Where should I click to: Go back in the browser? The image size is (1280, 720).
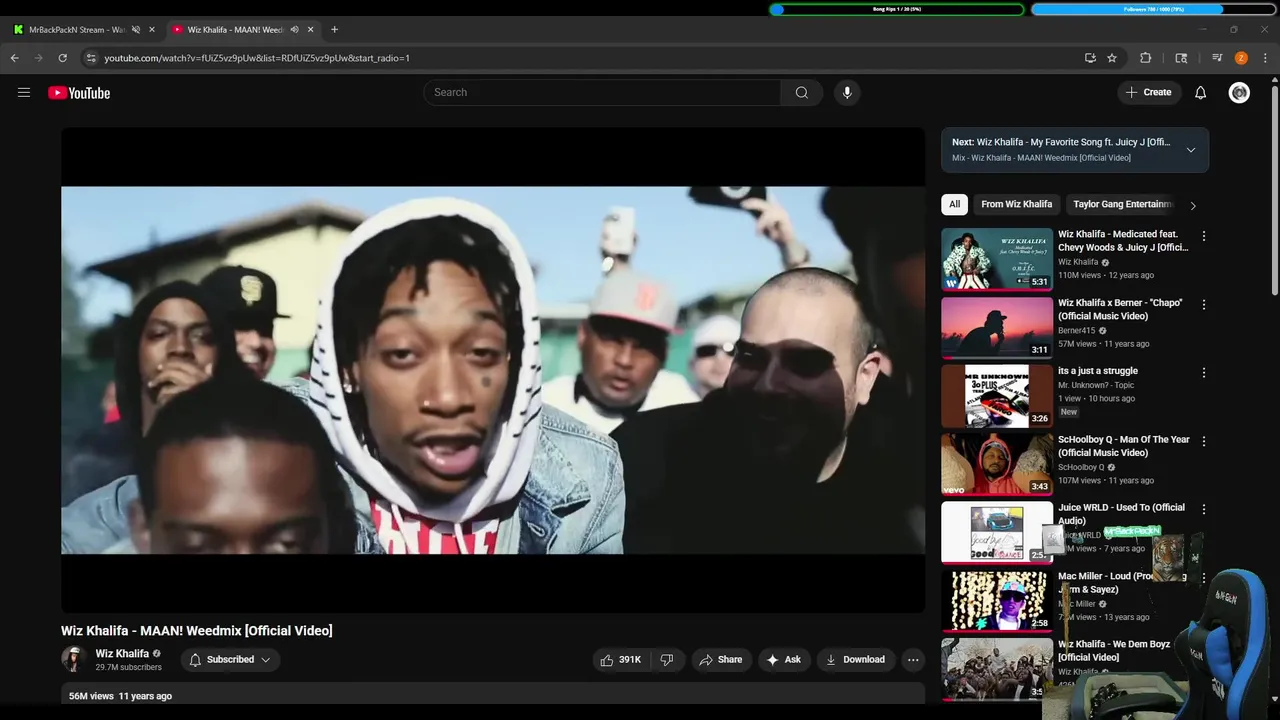[x=14, y=58]
